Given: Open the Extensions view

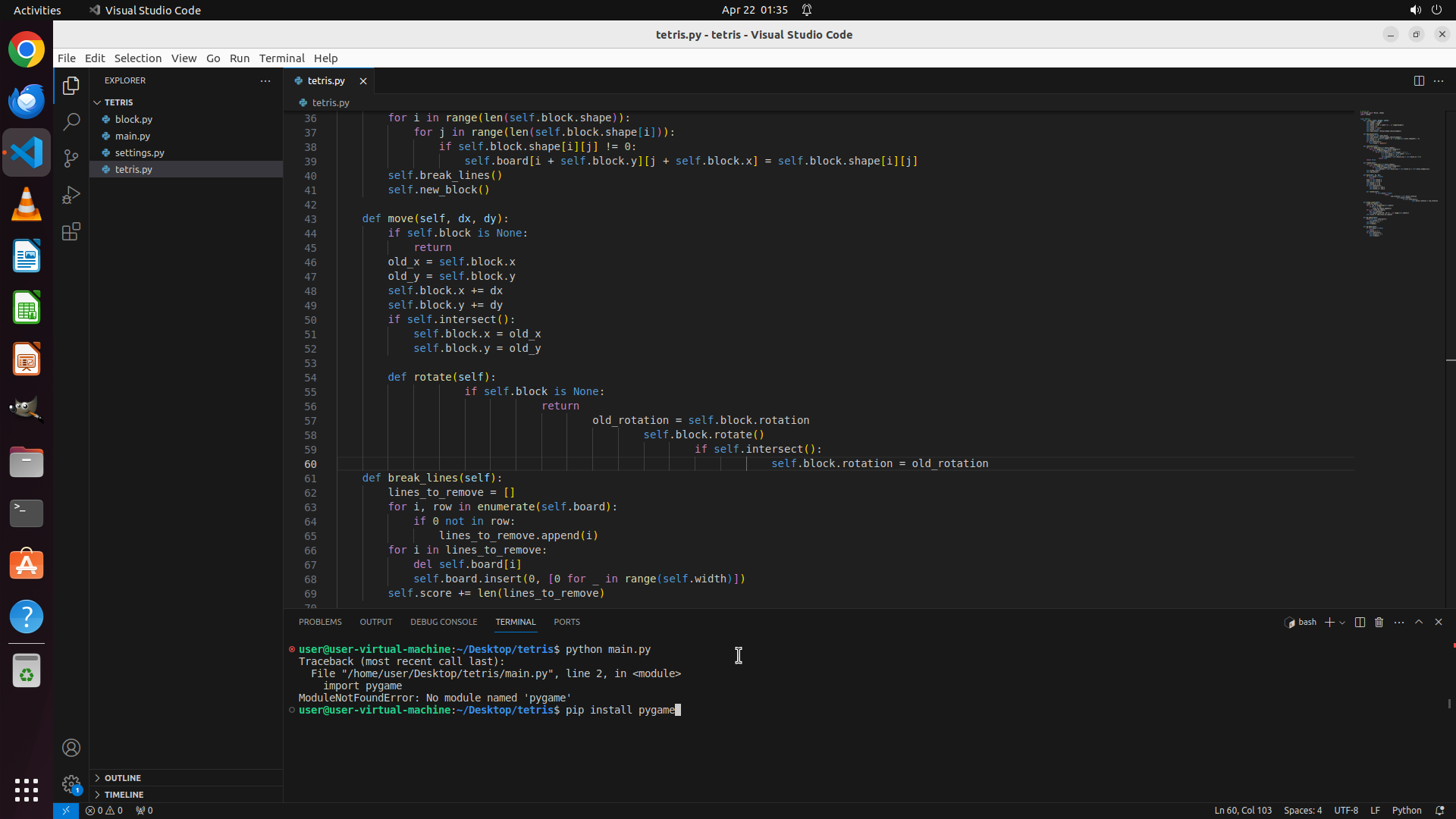Looking at the screenshot, I should pos(71,232).
